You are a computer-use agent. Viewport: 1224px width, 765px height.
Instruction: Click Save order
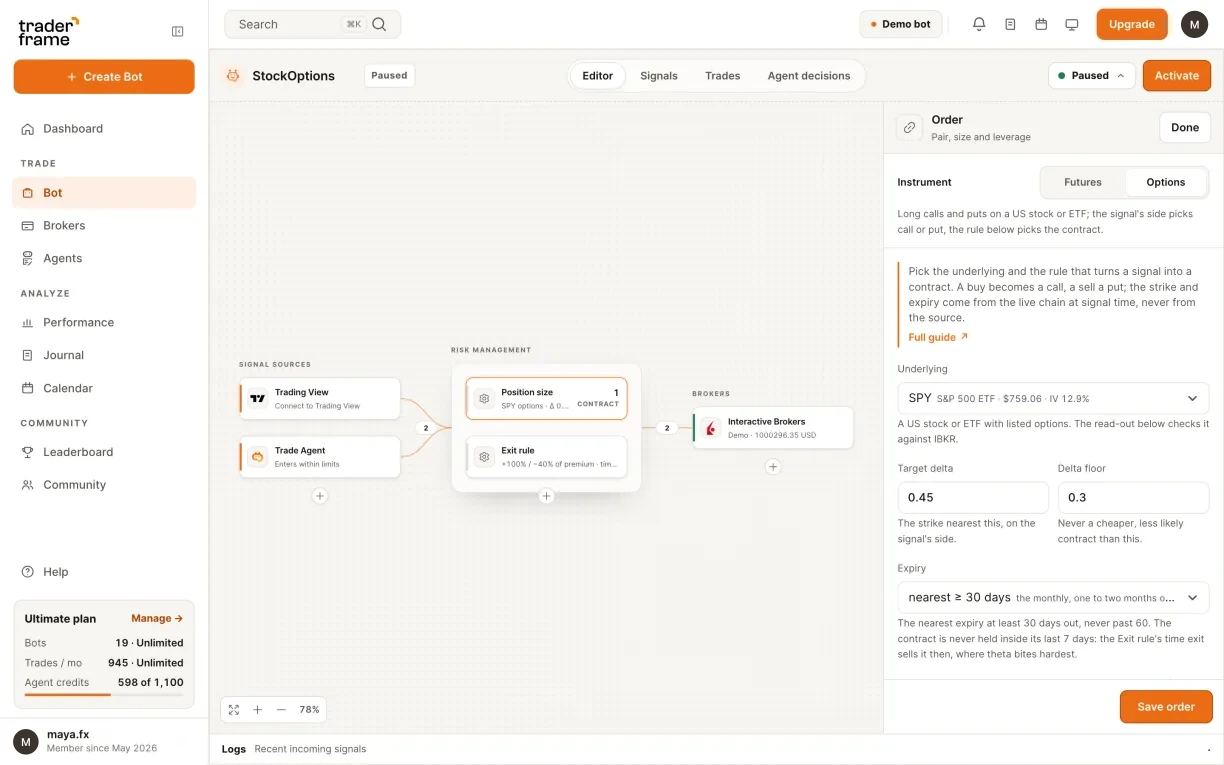pyautogui.click(x=1166, y=706)
